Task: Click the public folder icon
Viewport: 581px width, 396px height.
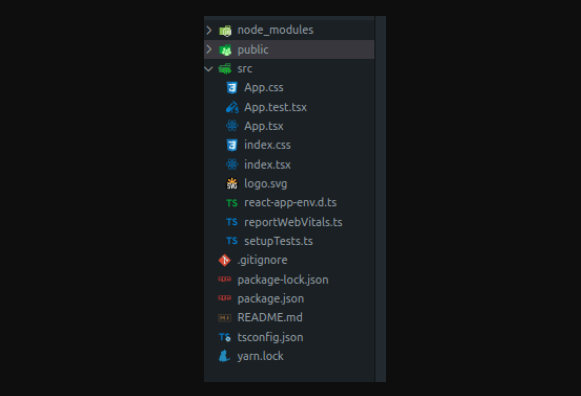Action: point(225,50)
